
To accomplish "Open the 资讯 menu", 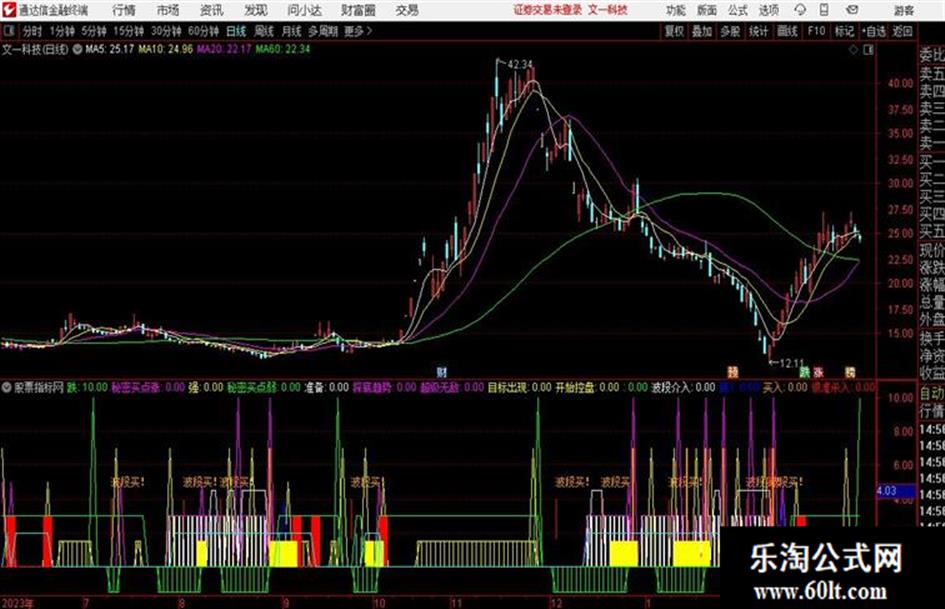I will point(212,10).
